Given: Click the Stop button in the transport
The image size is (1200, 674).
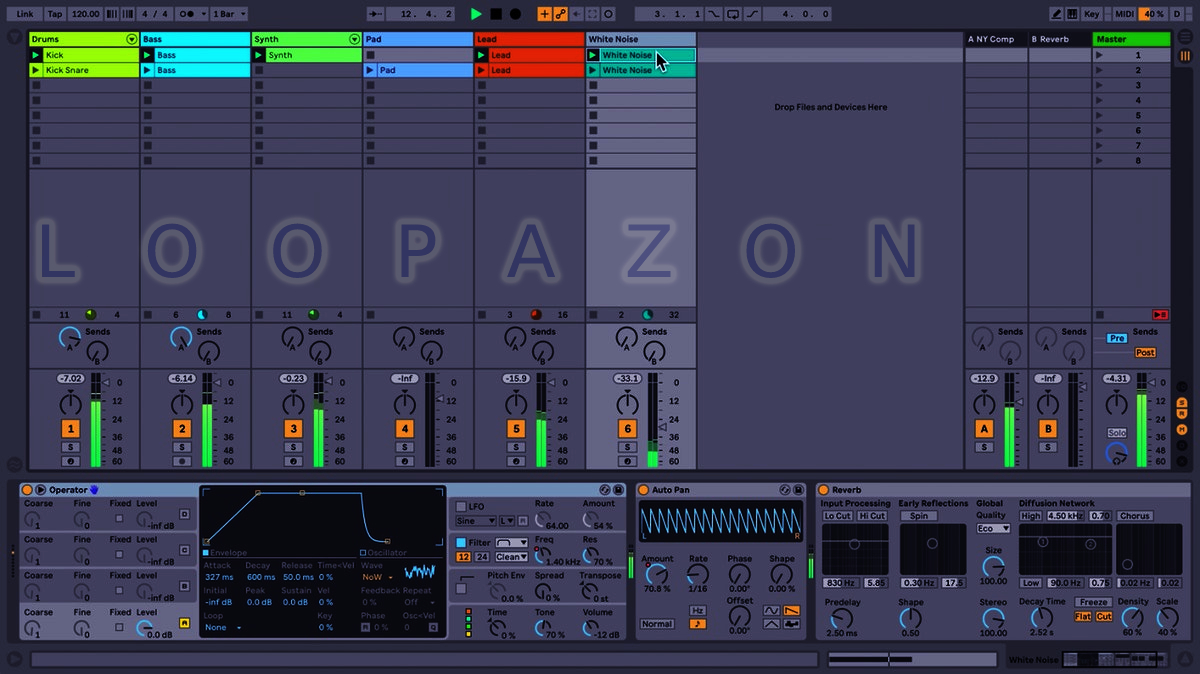Looking at the screenshot, I should click(496, 14).
